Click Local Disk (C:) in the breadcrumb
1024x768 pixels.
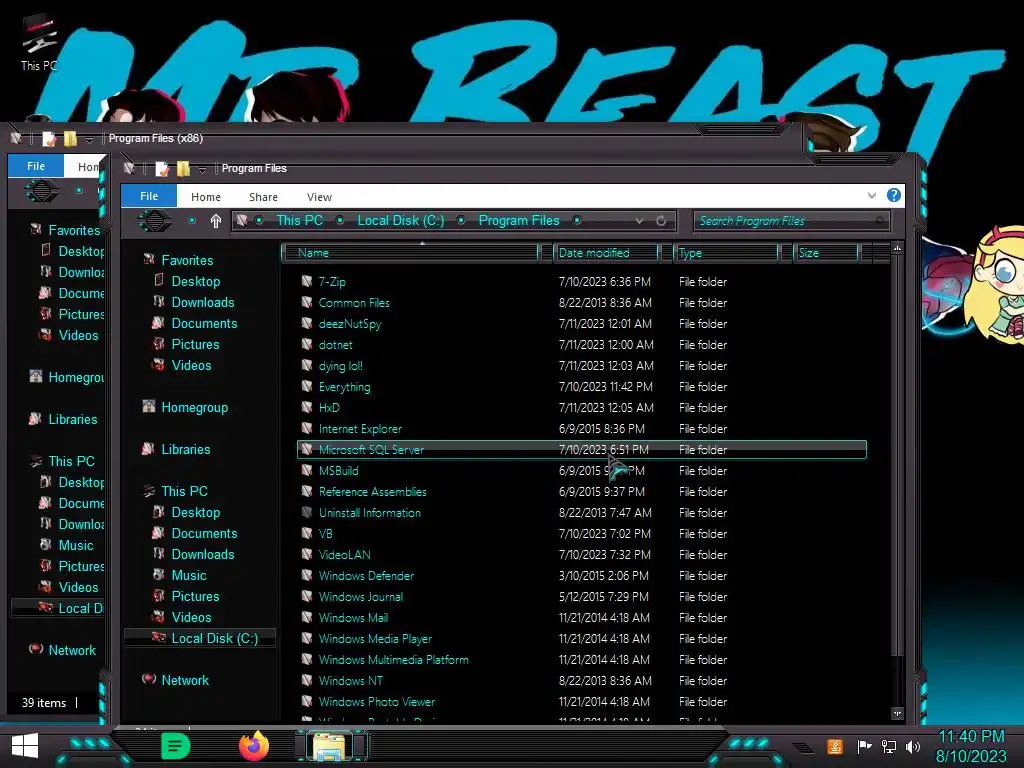click(x=400, y=221)
